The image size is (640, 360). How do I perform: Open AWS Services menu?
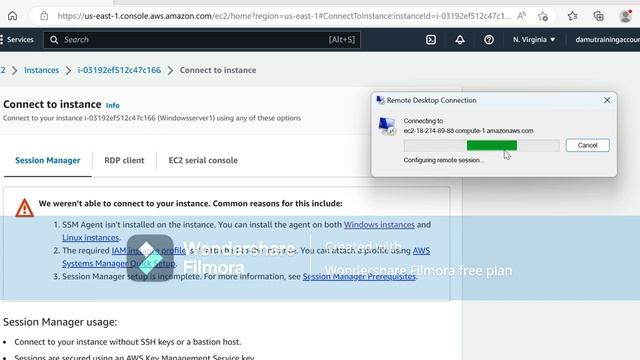[17, 40]
